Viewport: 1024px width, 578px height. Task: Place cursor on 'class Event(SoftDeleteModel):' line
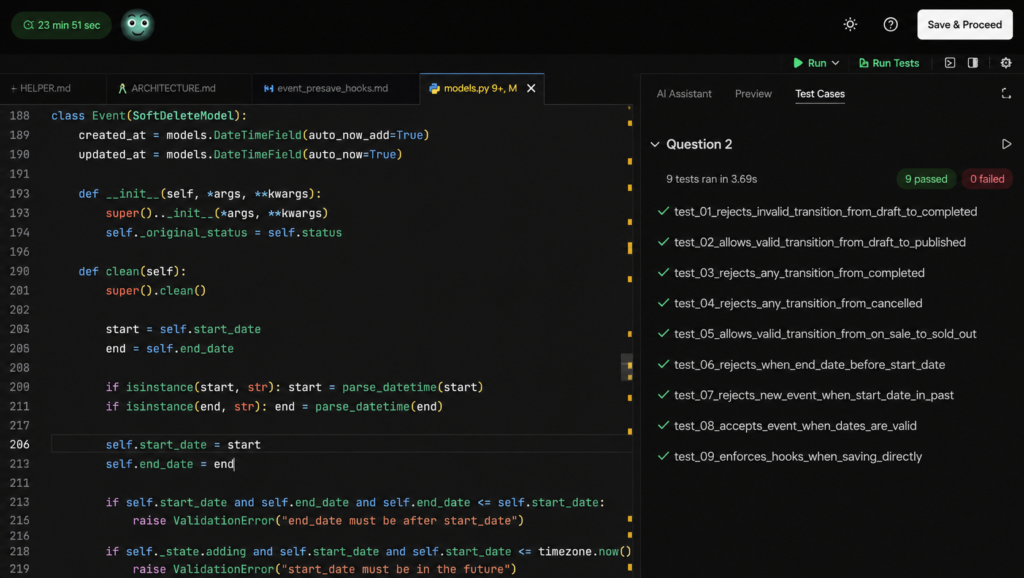[149, 116]
